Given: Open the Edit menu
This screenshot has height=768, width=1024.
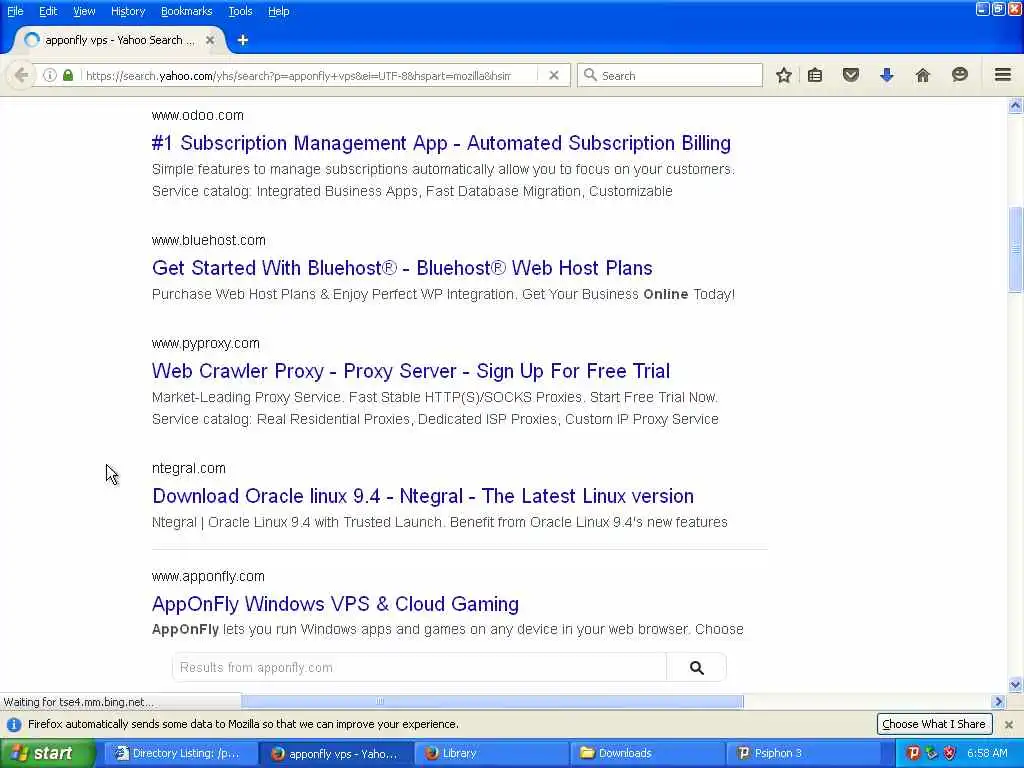Looking at the screenshot, I should 48,11.
